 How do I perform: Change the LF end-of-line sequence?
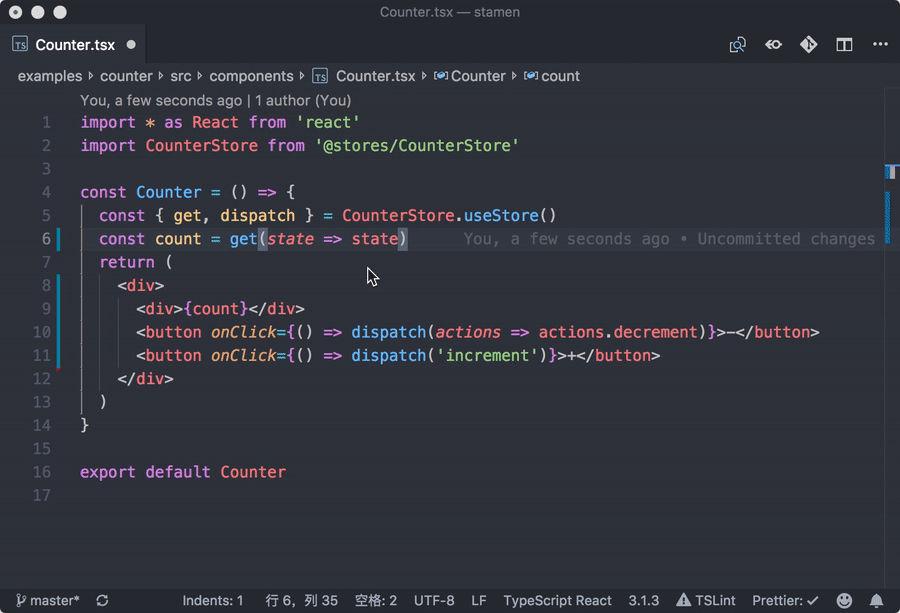[x=479, y=600]
